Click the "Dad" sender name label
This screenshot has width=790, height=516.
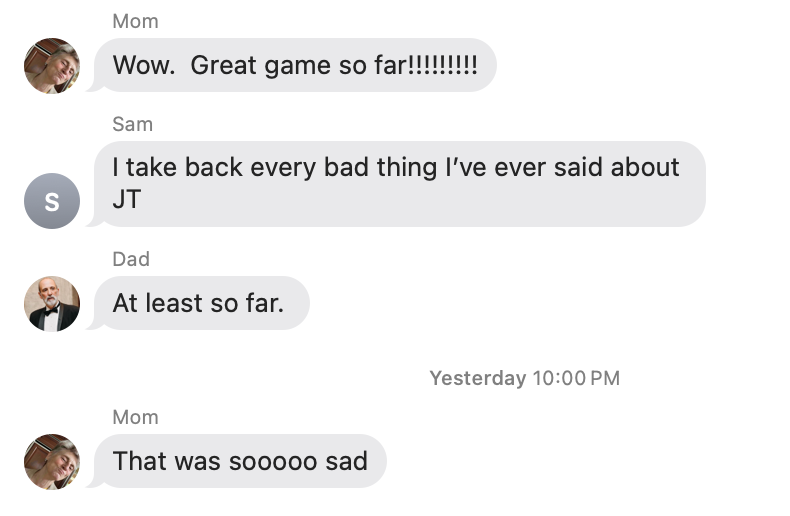tap(131, 259)
